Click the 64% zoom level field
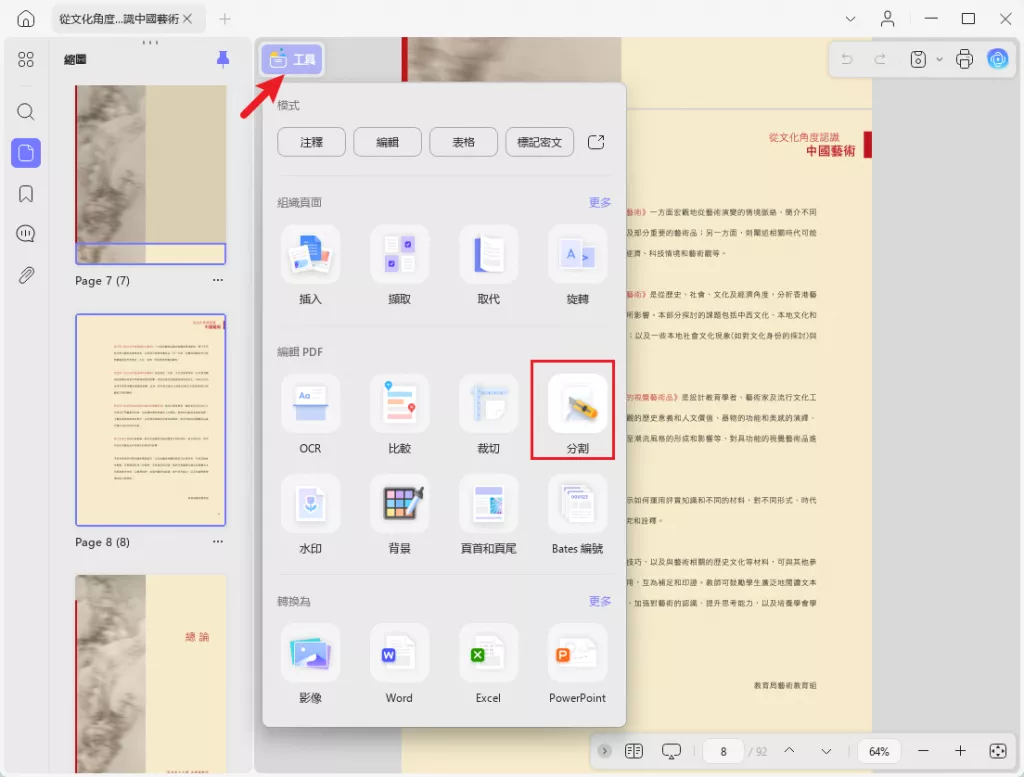Screen dimensions: 1024x777 point(879,751)
